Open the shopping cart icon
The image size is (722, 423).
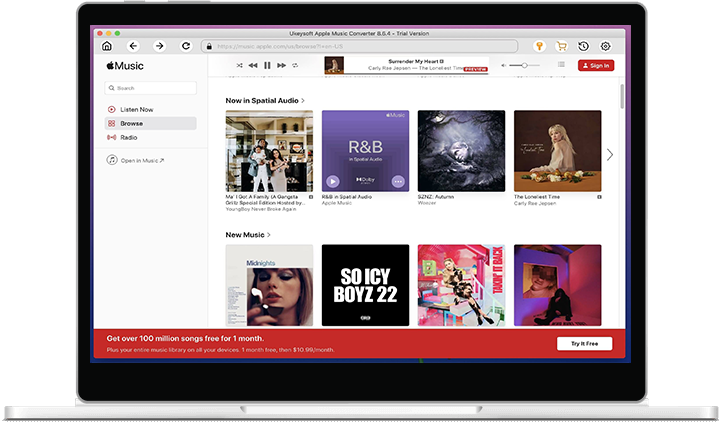click(x=561, y=46)
